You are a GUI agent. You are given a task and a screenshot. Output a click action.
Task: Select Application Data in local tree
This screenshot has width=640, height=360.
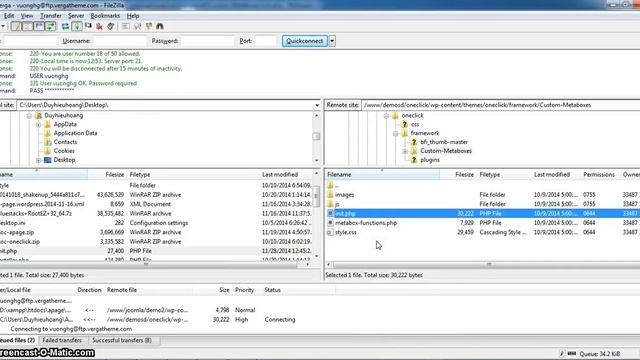click(x=76, y=133)
